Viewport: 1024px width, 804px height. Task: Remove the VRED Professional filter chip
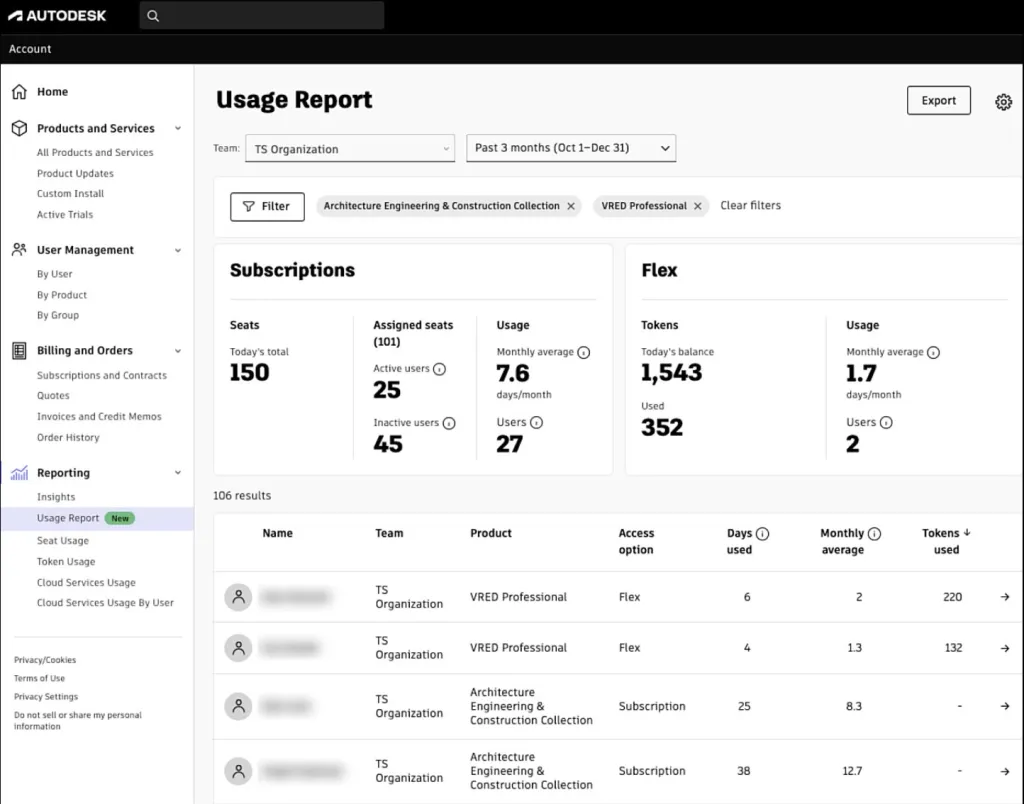[698, 206]
